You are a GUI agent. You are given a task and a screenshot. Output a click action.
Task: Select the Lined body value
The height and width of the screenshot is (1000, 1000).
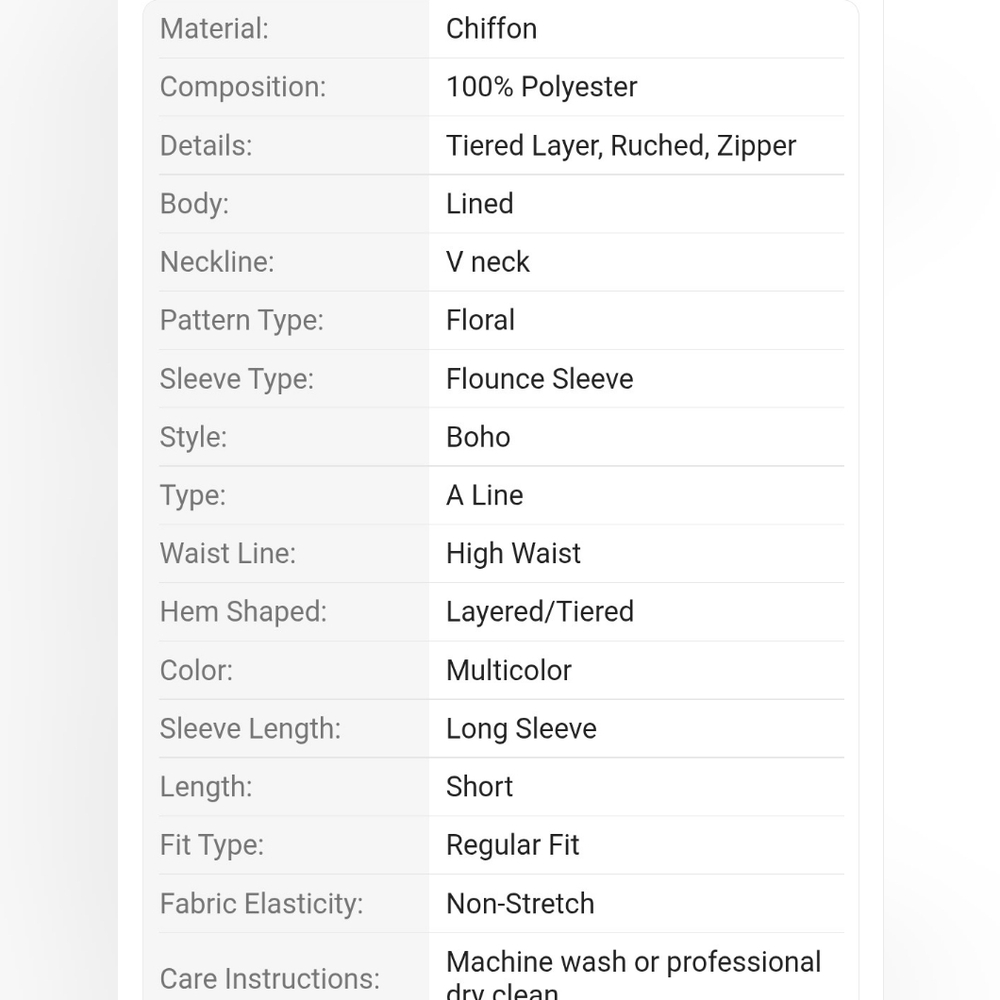[480, 203]
